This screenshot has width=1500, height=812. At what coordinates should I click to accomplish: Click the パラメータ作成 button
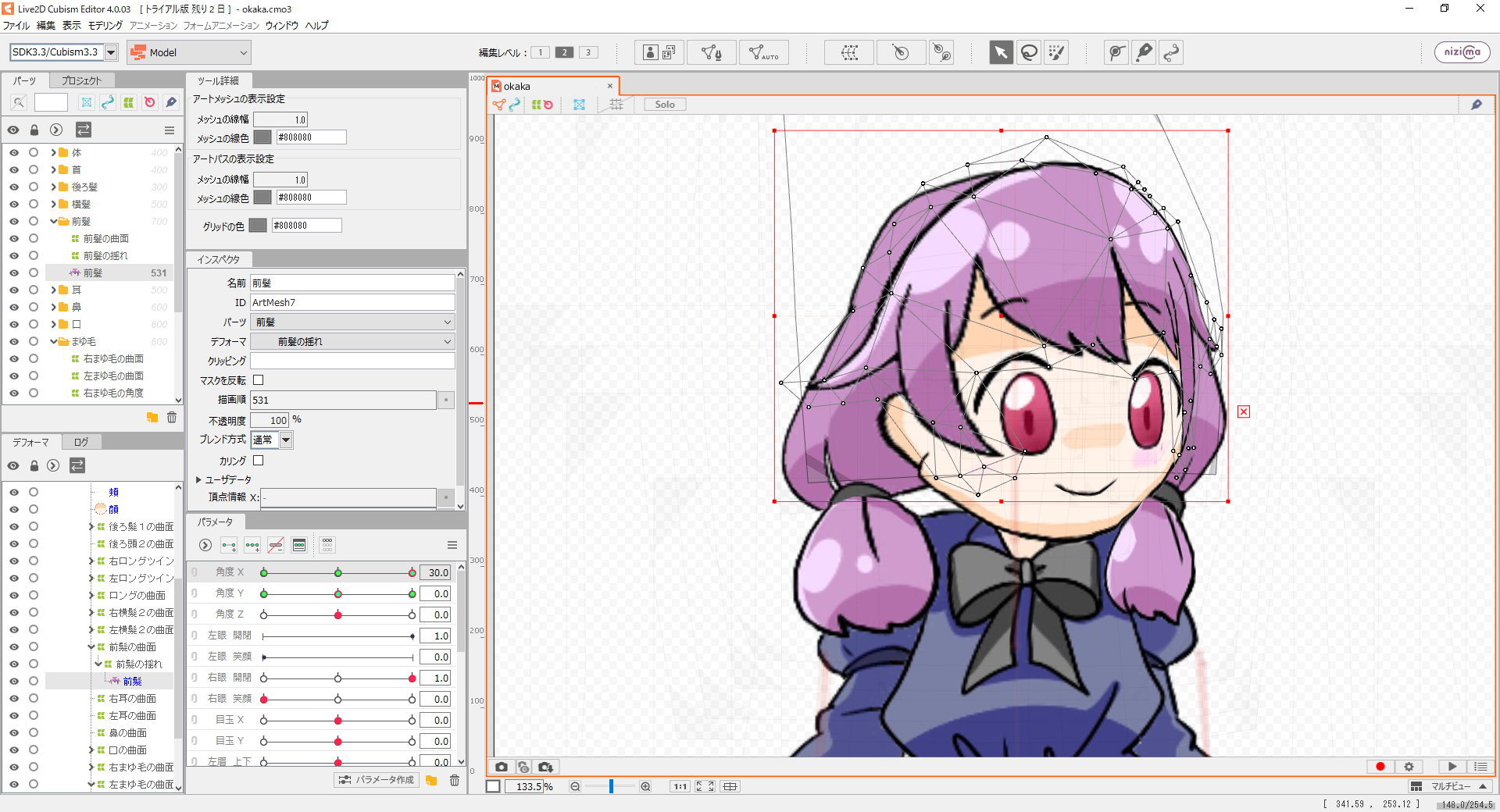click(377, 780)
